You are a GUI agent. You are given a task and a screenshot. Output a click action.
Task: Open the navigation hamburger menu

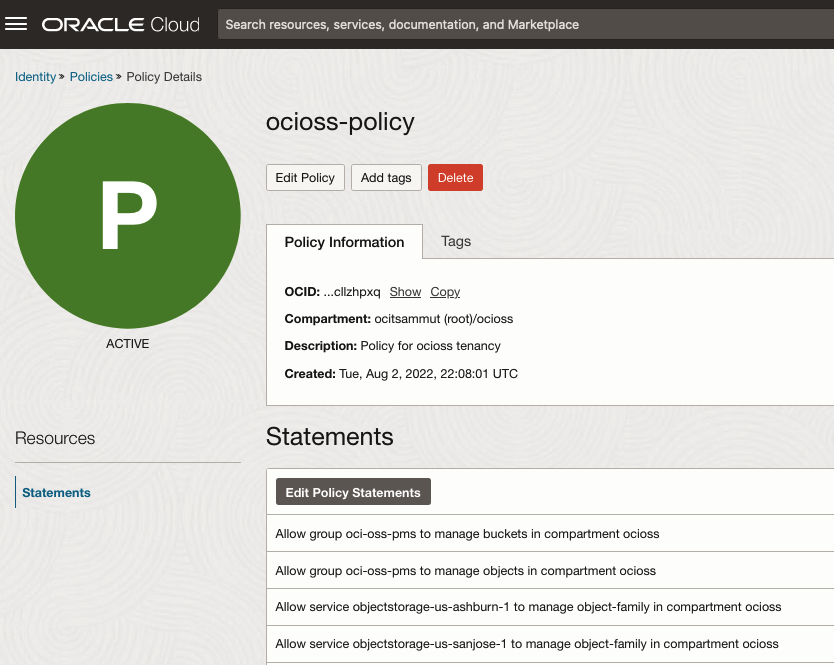click(16, 24)
